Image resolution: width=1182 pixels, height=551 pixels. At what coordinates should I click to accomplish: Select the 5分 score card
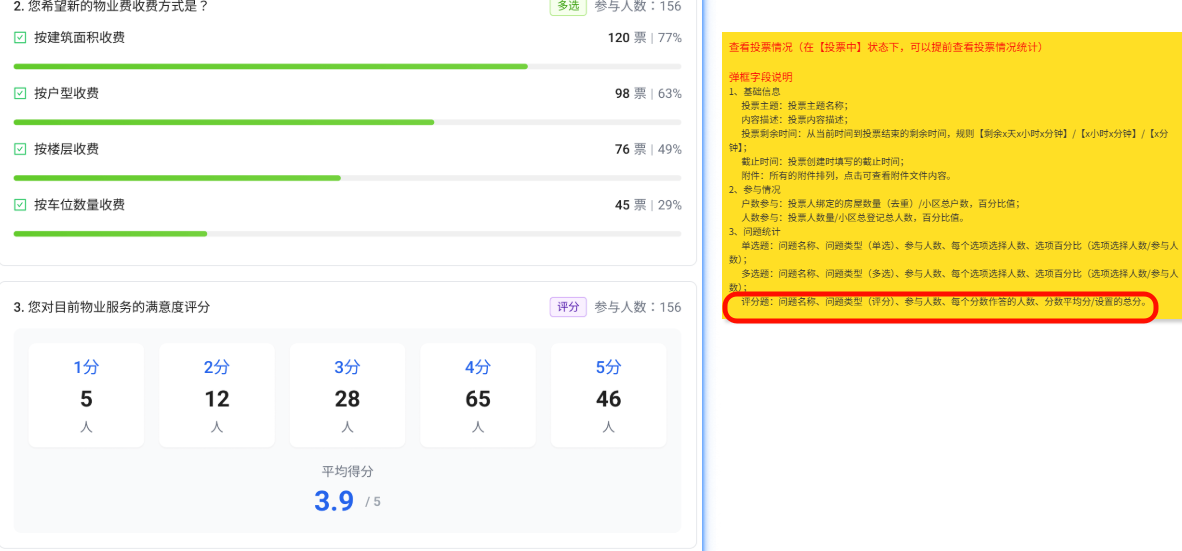[x=608, y=395]
